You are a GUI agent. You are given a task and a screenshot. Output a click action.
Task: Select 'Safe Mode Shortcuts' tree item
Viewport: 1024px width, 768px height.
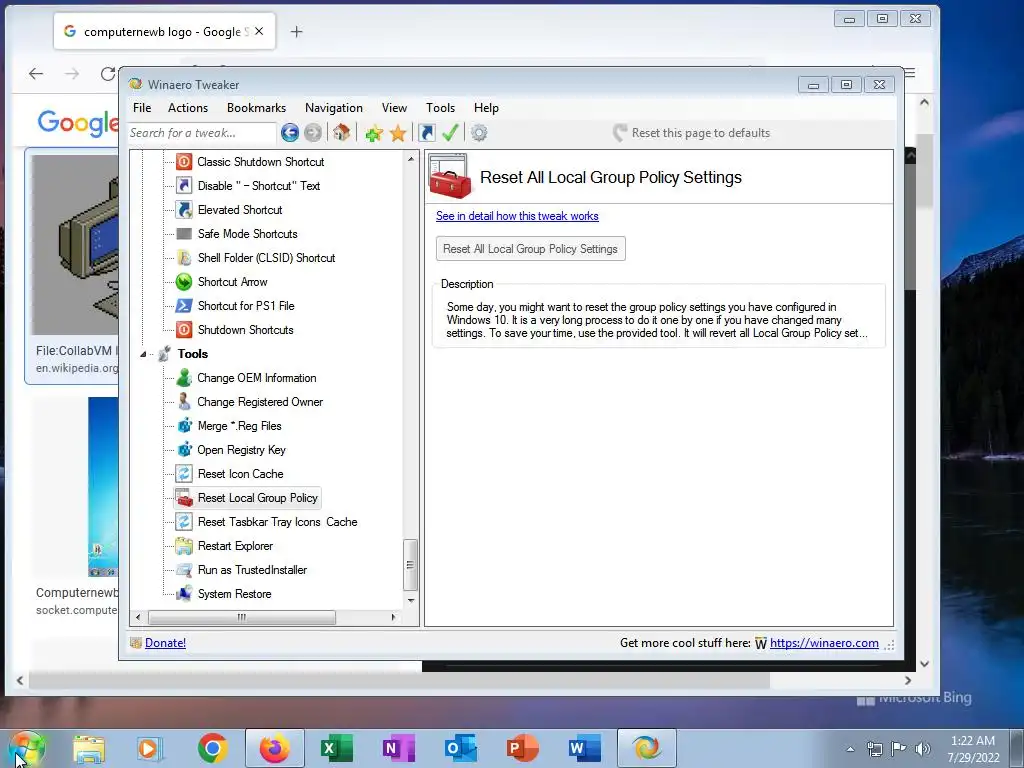248,234
